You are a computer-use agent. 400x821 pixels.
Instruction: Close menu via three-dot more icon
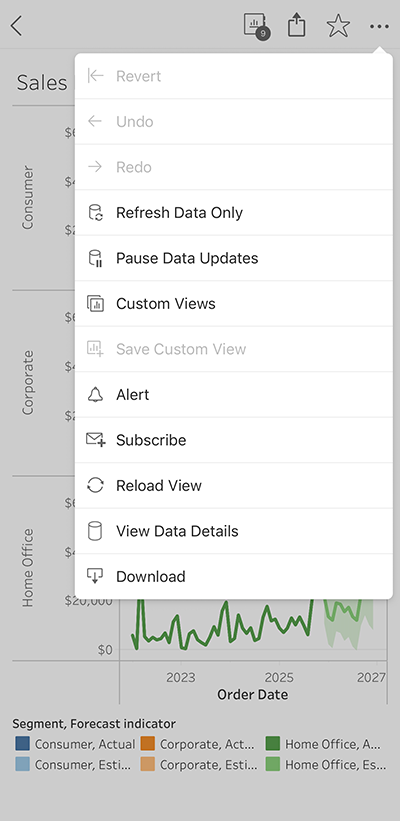coord(379,26)
